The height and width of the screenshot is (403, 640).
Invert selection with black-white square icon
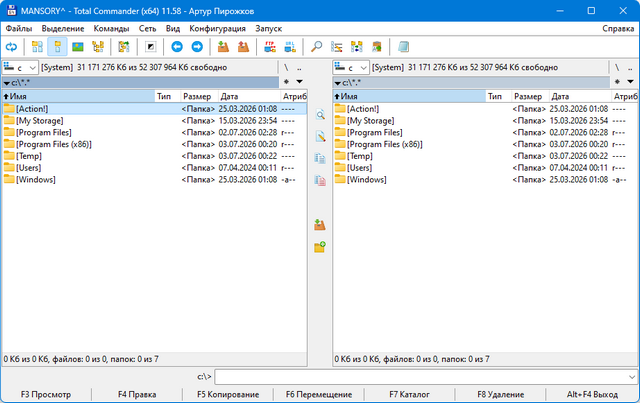pyautogui.click(x=151, y=47)
